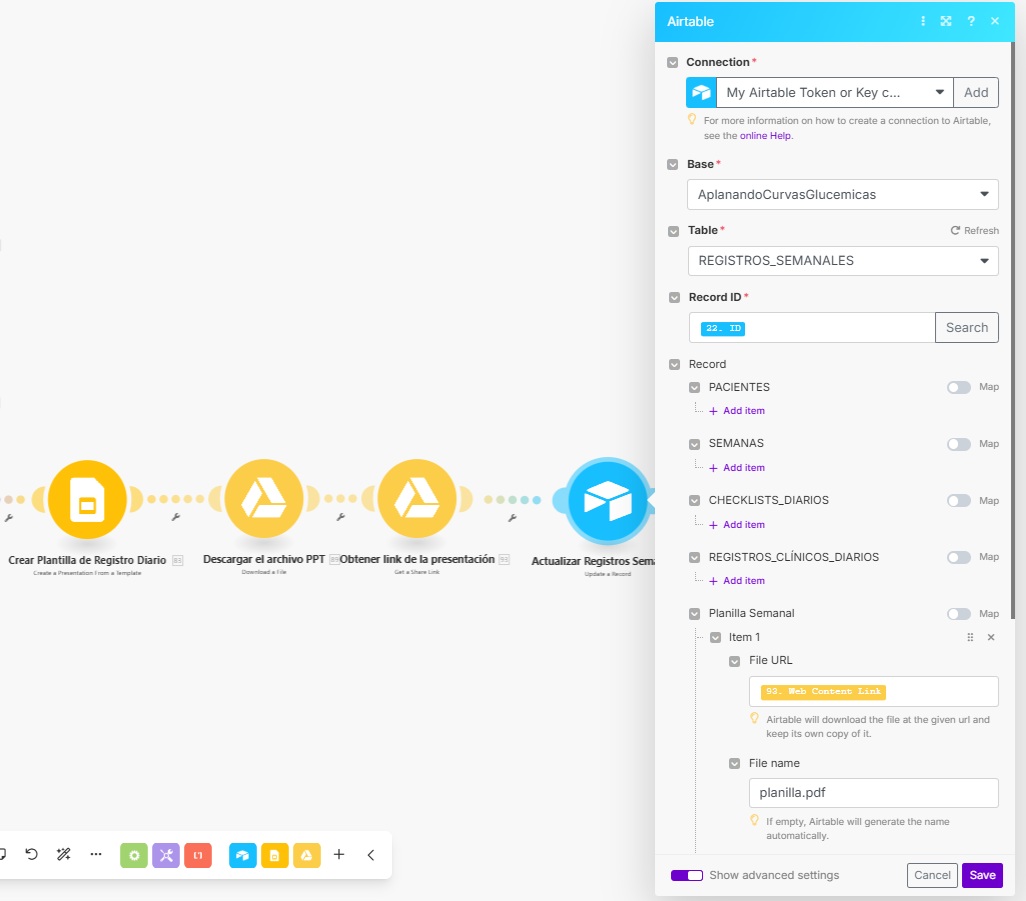This screenshot has width=1026, height=901.
Task: Click the File name field containing planilla.pdf
Action: [x=874, y=793]
